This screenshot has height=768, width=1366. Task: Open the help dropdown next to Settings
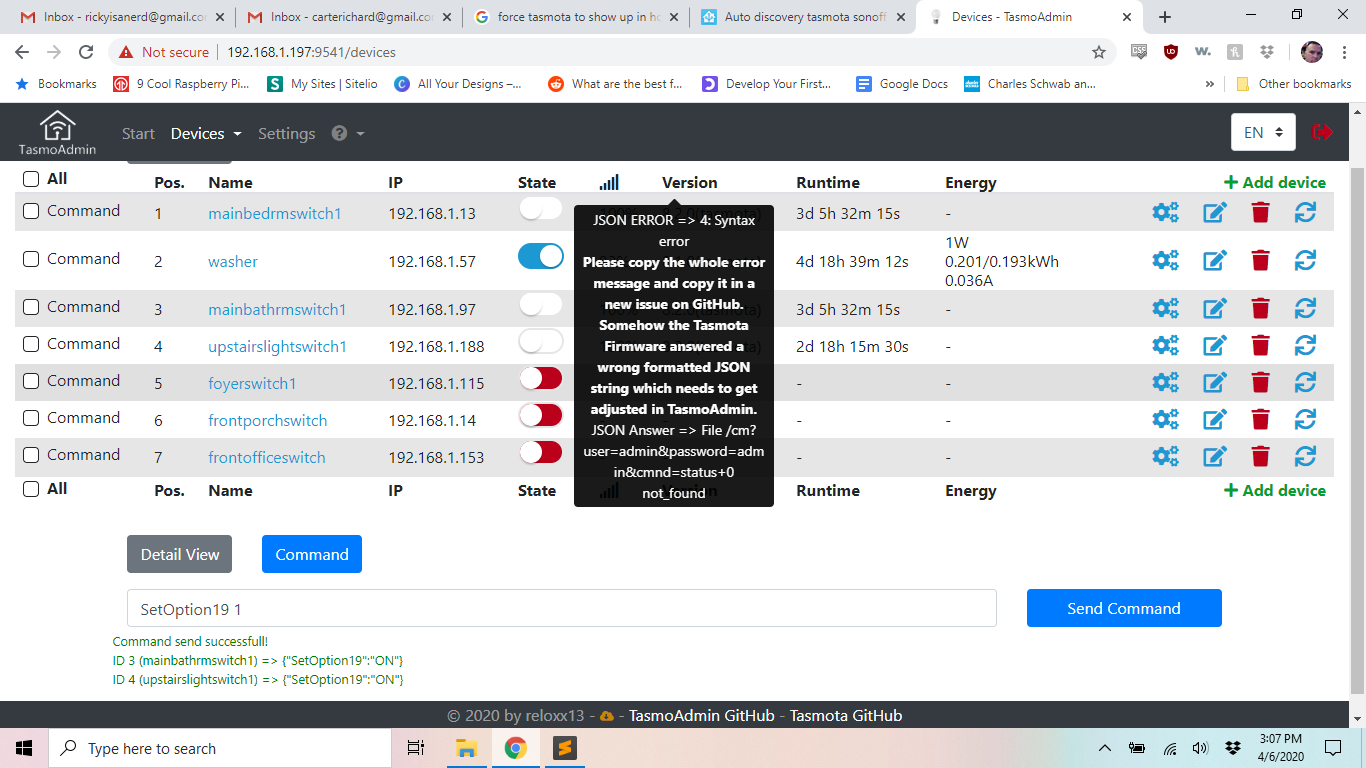[x=347, y=133]
